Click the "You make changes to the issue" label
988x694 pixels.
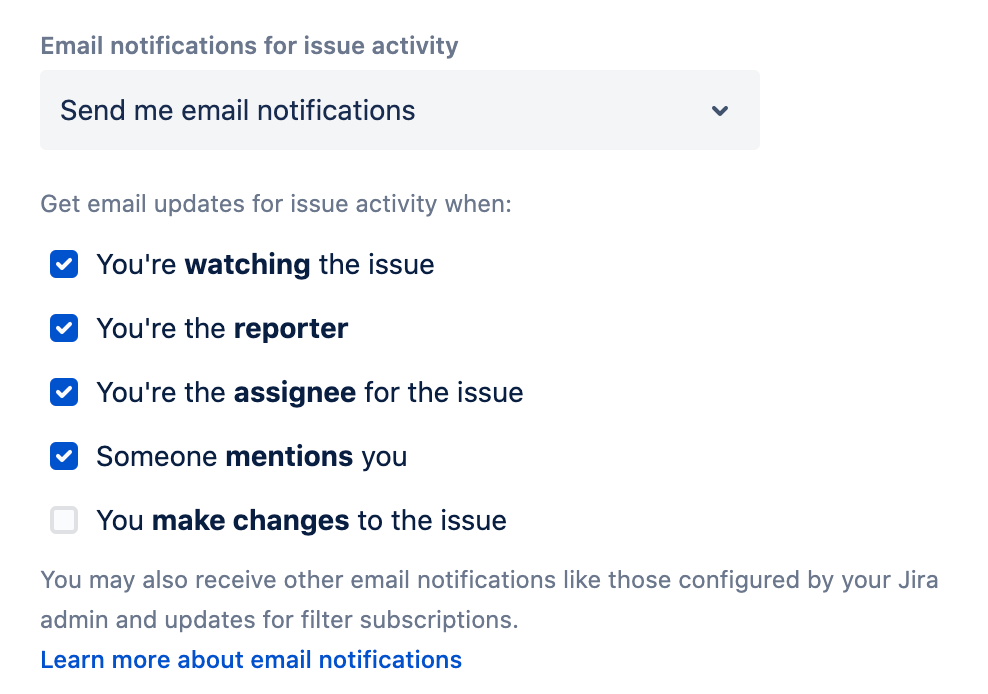pyautogui.click(x=301, y=521)
